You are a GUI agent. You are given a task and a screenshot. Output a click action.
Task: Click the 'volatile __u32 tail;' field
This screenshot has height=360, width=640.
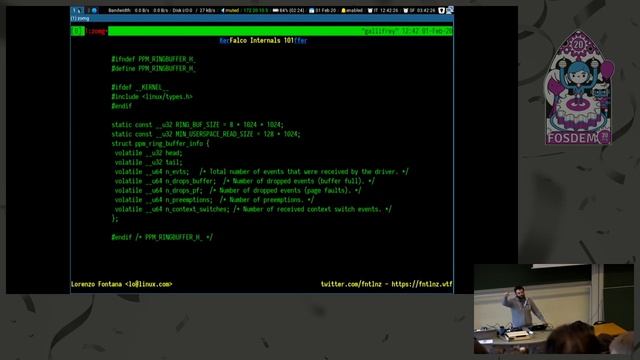[x=149, y=162]
